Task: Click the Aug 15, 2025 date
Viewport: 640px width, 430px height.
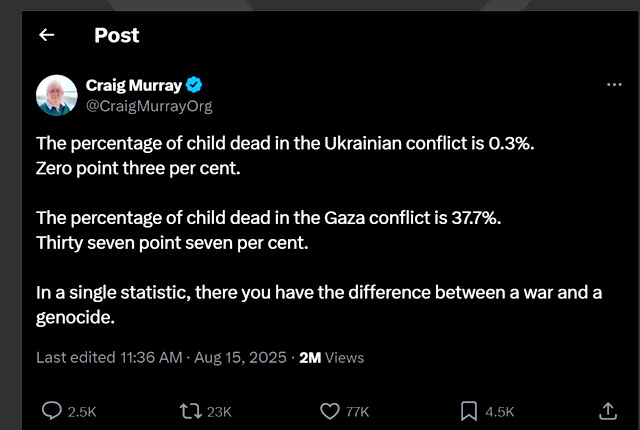Action: [240, 357]
